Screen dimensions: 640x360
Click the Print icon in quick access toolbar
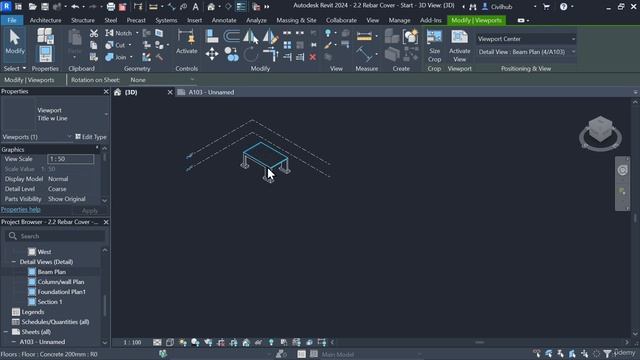111,7
